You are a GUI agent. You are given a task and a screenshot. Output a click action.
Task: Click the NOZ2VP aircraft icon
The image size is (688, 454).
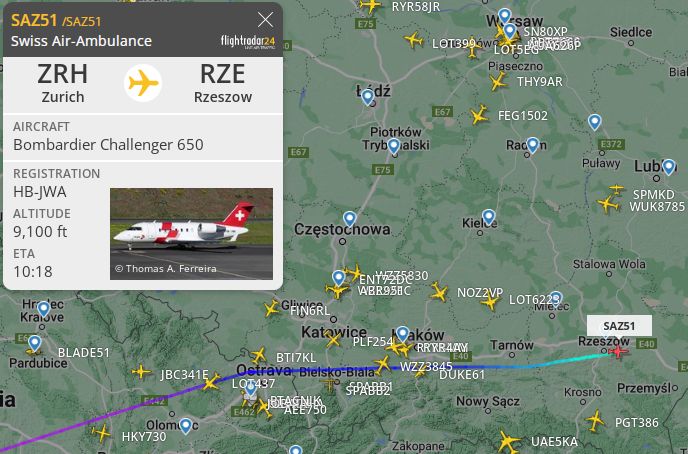coord(439,292)
